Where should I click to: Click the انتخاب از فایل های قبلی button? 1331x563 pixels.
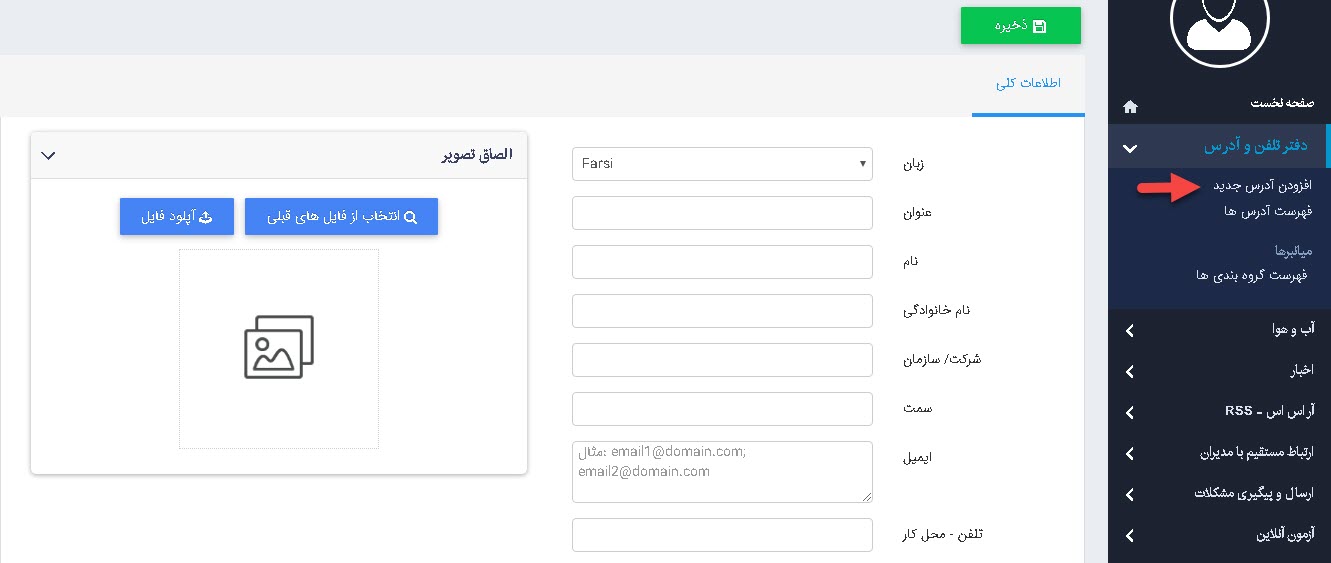click(341, 217)
